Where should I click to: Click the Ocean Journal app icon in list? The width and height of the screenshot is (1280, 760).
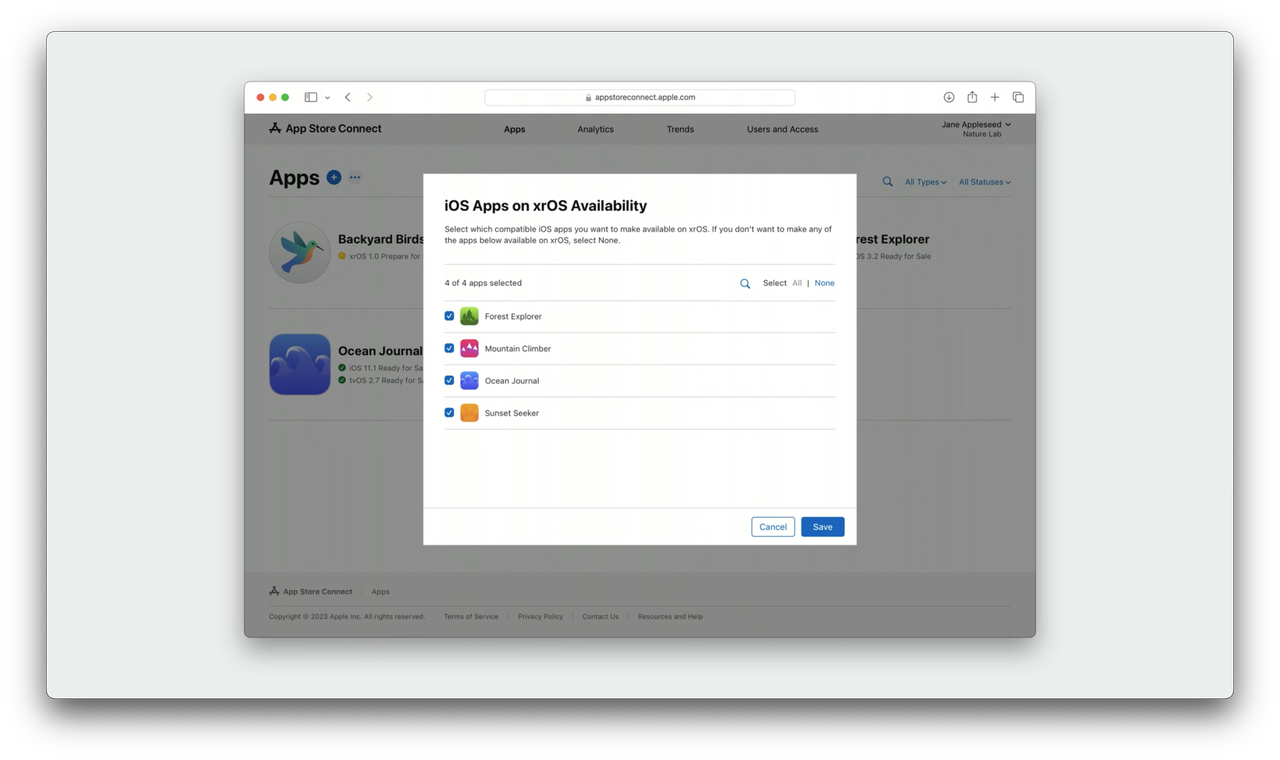[x=469, y=380]
